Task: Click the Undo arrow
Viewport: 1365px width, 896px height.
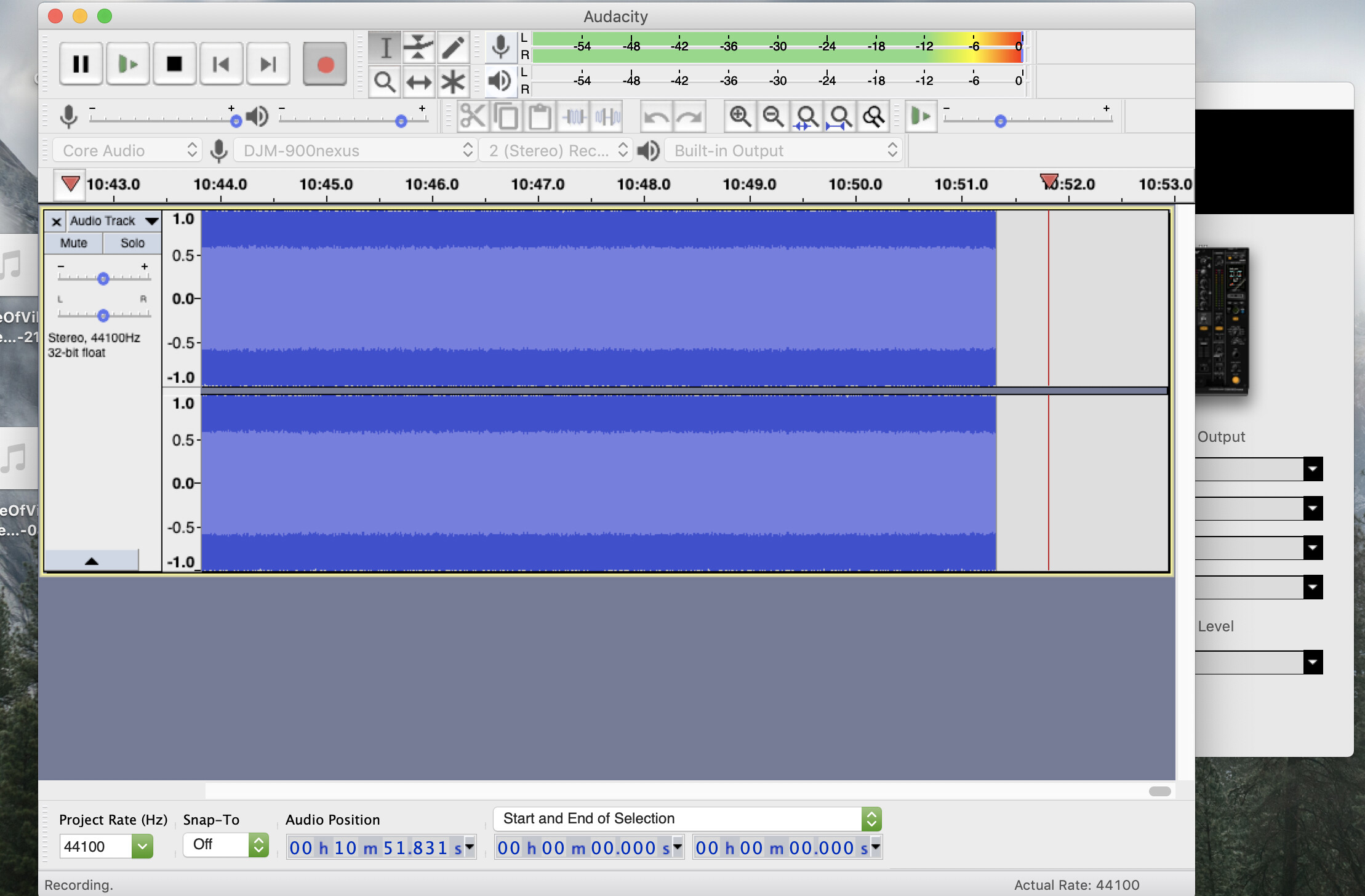Action: coord(656,116)
